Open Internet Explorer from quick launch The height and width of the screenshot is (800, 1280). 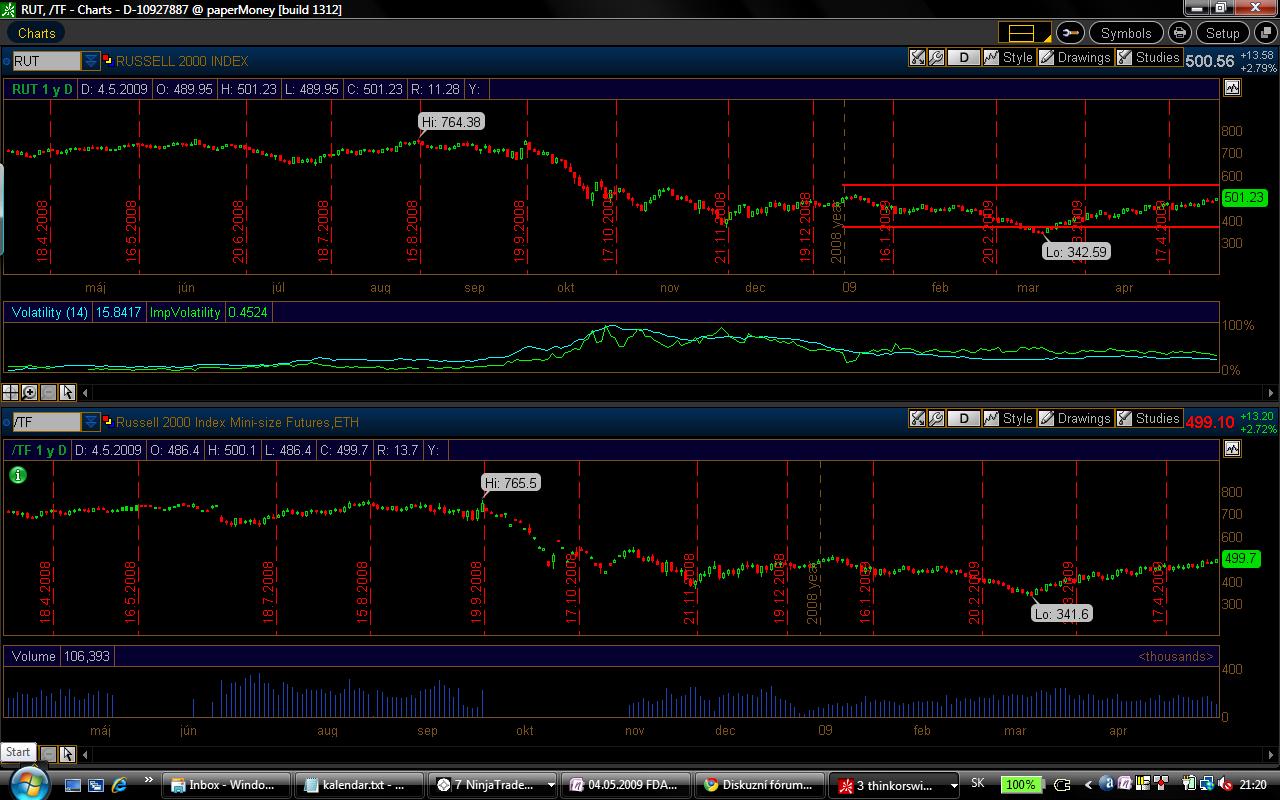coord(120,785)
